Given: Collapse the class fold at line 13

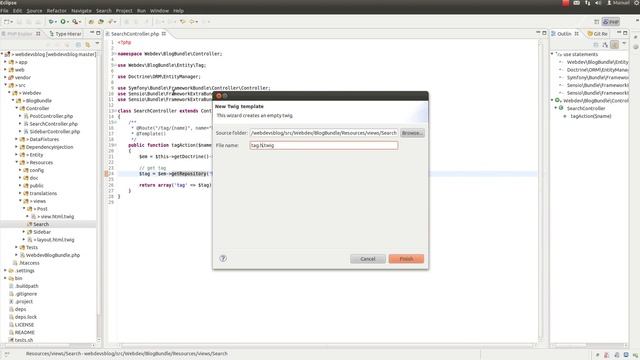Looking at the screenshot, I should [x=116, y=111].
